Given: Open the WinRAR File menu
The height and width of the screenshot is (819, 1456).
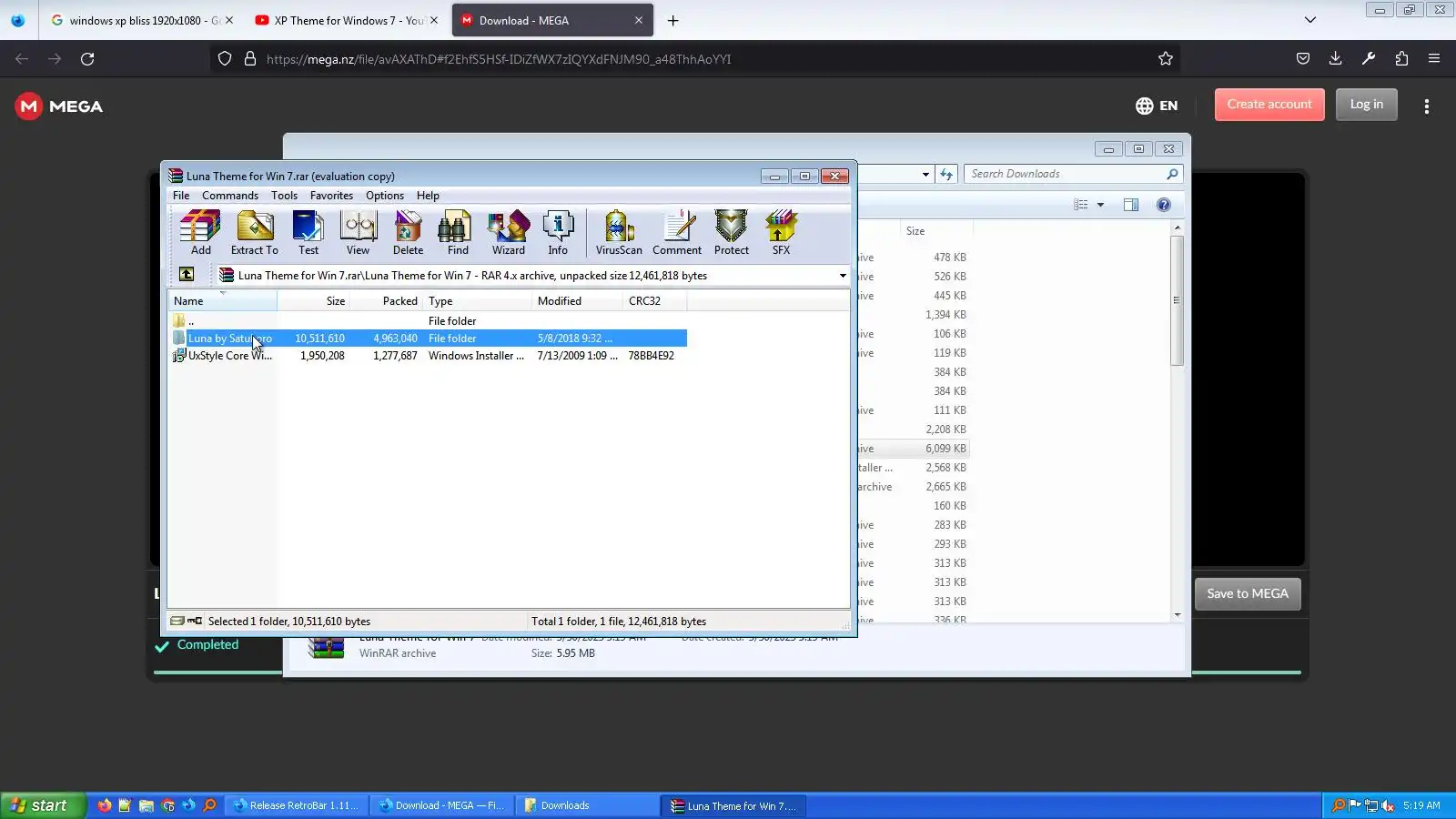Looking at the screenshot, I should (x=181, y=196).
